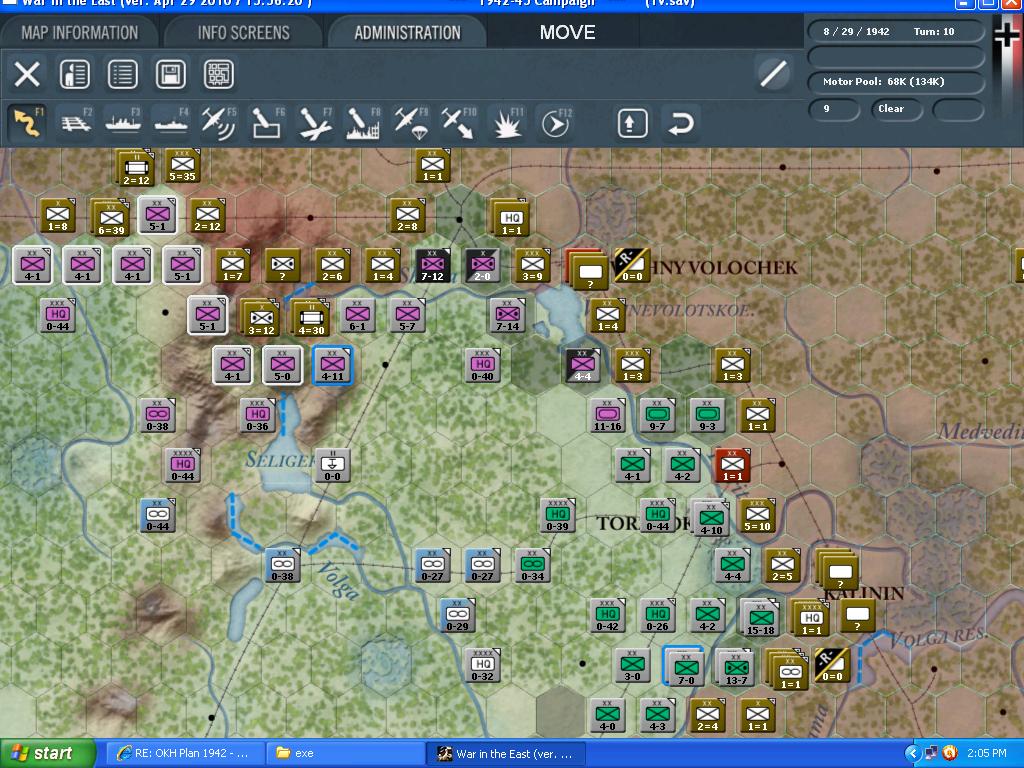Screen dimensions: 1024x768
Task: Click the Motor Pool 68K (134K) readout
Action: [895, 82]
